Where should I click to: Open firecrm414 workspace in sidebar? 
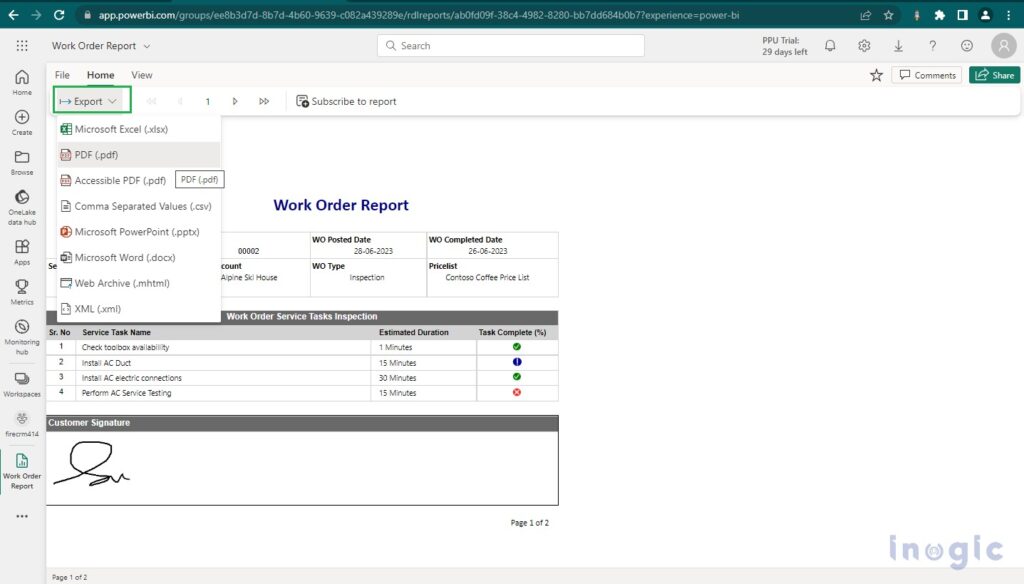coord(22,424)
